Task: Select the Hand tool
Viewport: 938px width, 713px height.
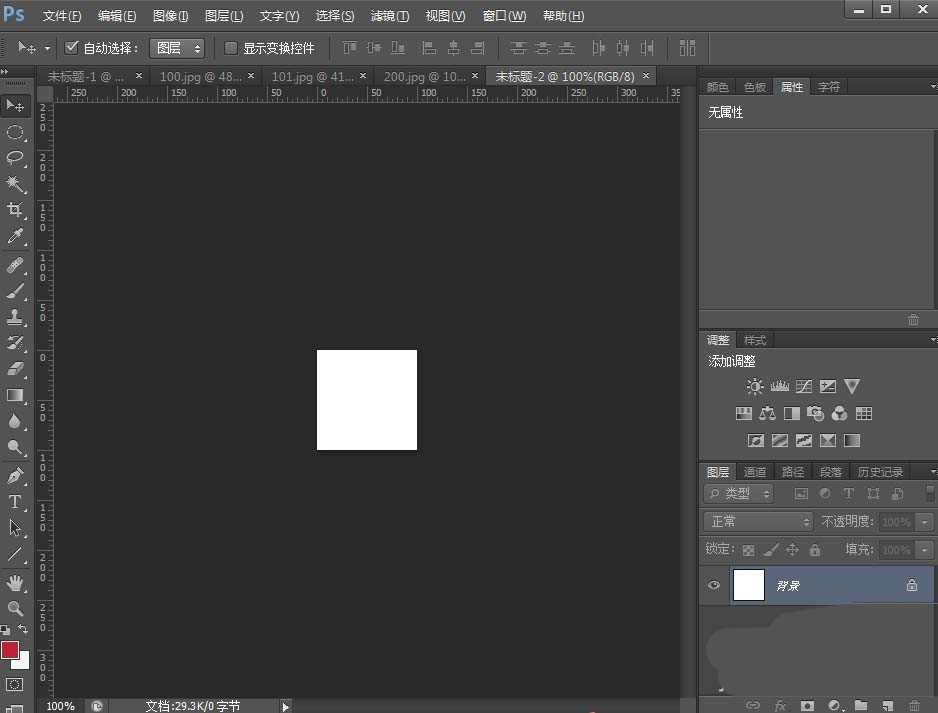Action: point(15,582)
